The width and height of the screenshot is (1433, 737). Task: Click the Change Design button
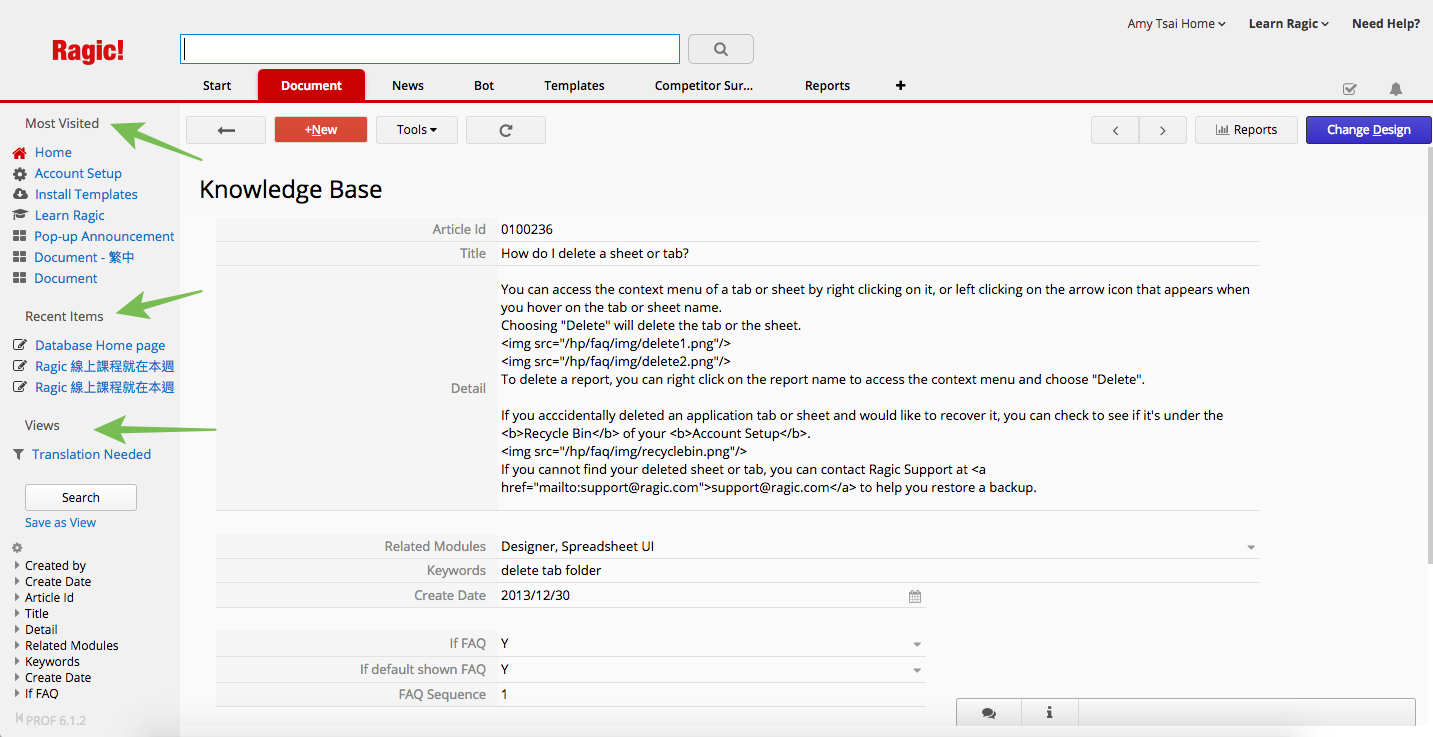1368,130
